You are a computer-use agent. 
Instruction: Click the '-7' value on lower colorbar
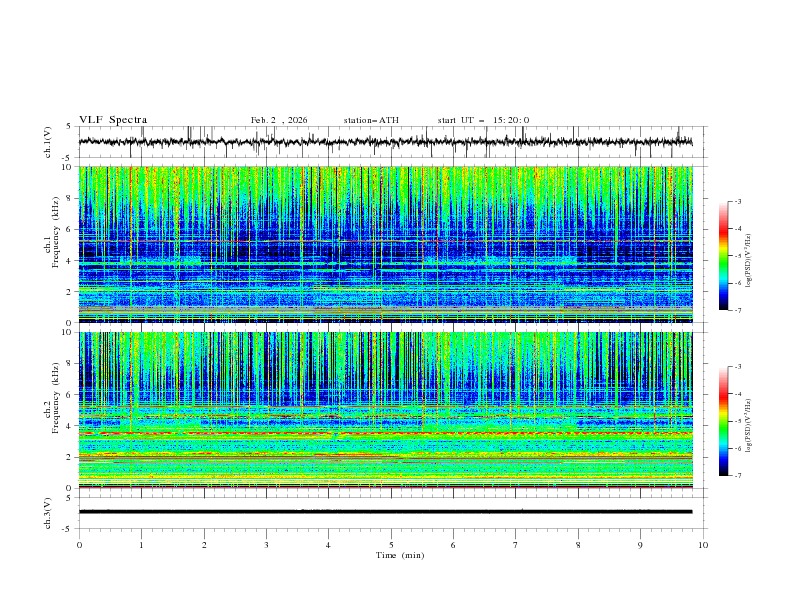(x=737, y=475)
